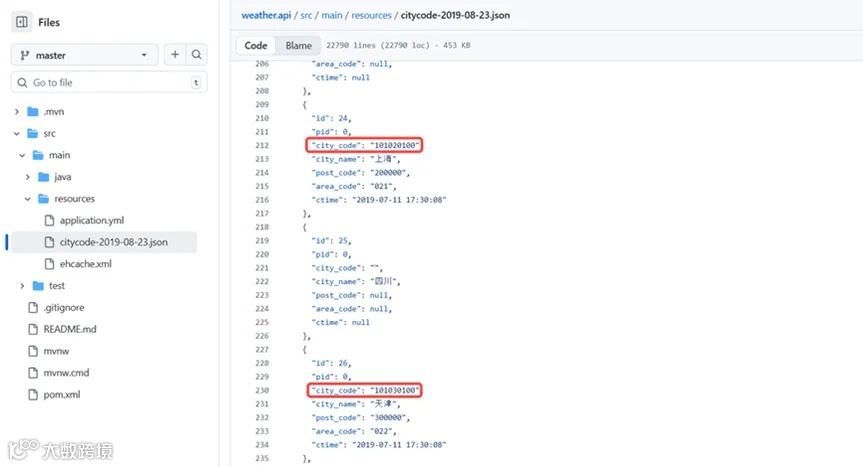The width and height of the screenshot is (863, 467).
Task: Open the README.md file
Action: [x=70, y=329]
